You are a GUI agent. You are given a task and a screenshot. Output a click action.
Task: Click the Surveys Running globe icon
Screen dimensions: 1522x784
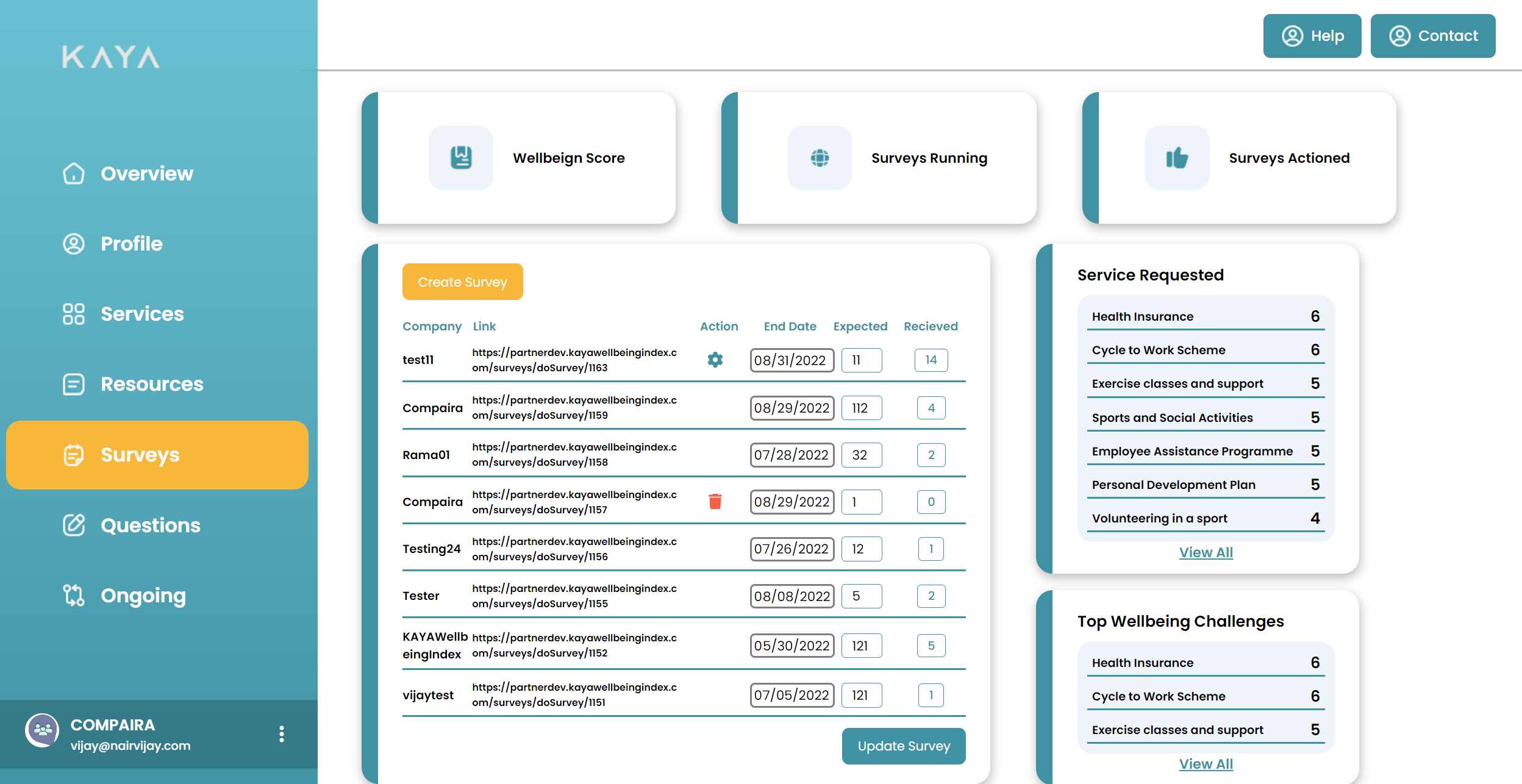click(820, 157)
